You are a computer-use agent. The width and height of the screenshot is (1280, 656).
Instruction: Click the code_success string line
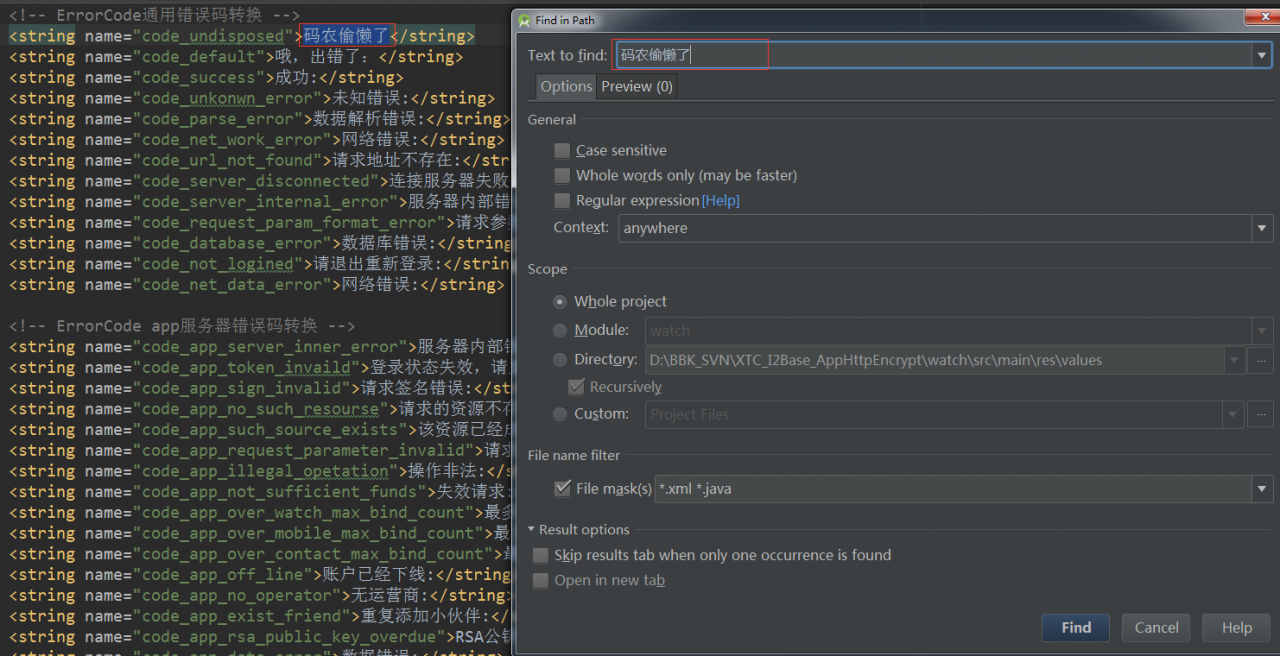[x=206, y=77]
